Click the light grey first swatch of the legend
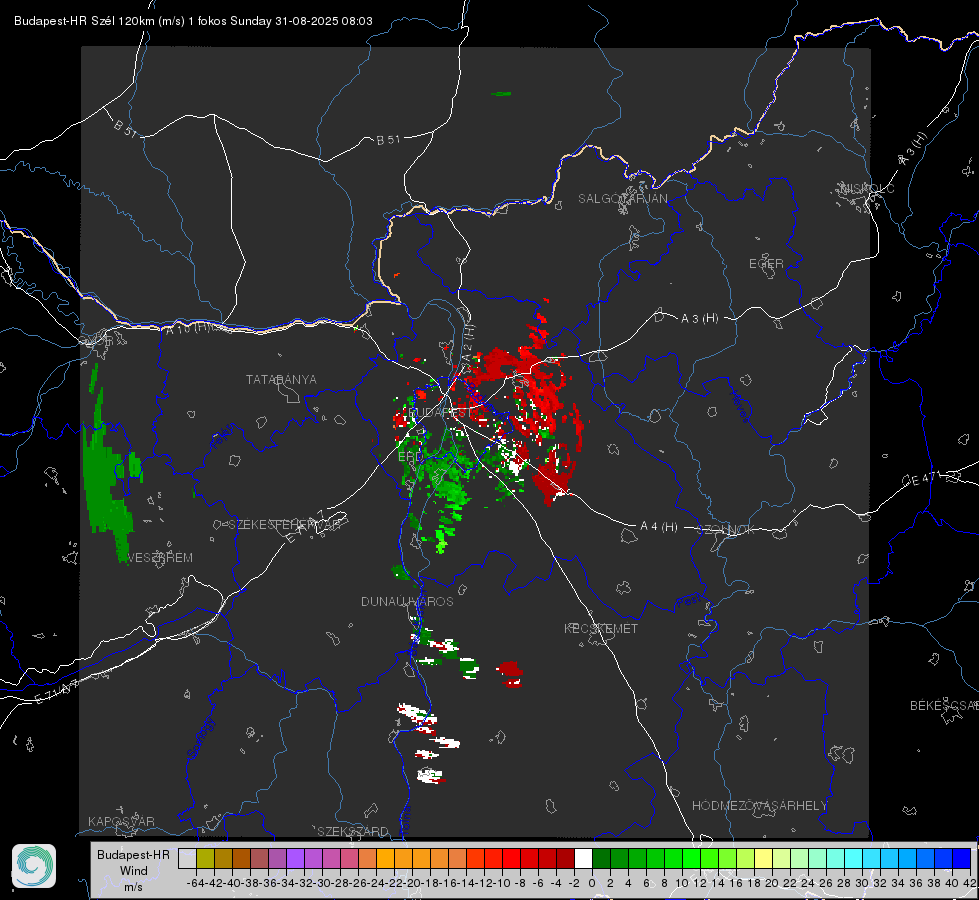 click(187, 858)
